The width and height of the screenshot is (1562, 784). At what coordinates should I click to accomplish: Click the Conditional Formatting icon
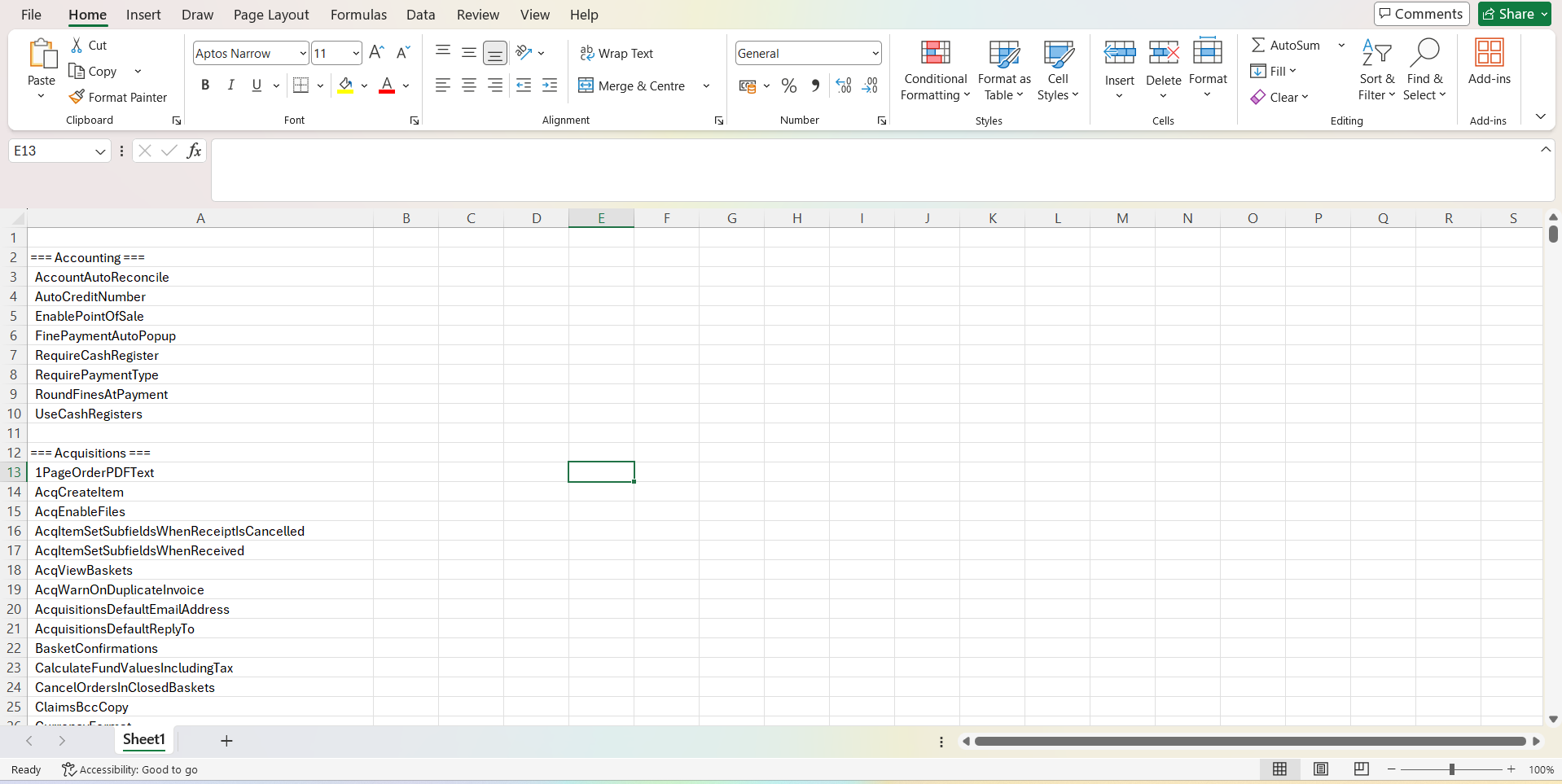(935, 53)
